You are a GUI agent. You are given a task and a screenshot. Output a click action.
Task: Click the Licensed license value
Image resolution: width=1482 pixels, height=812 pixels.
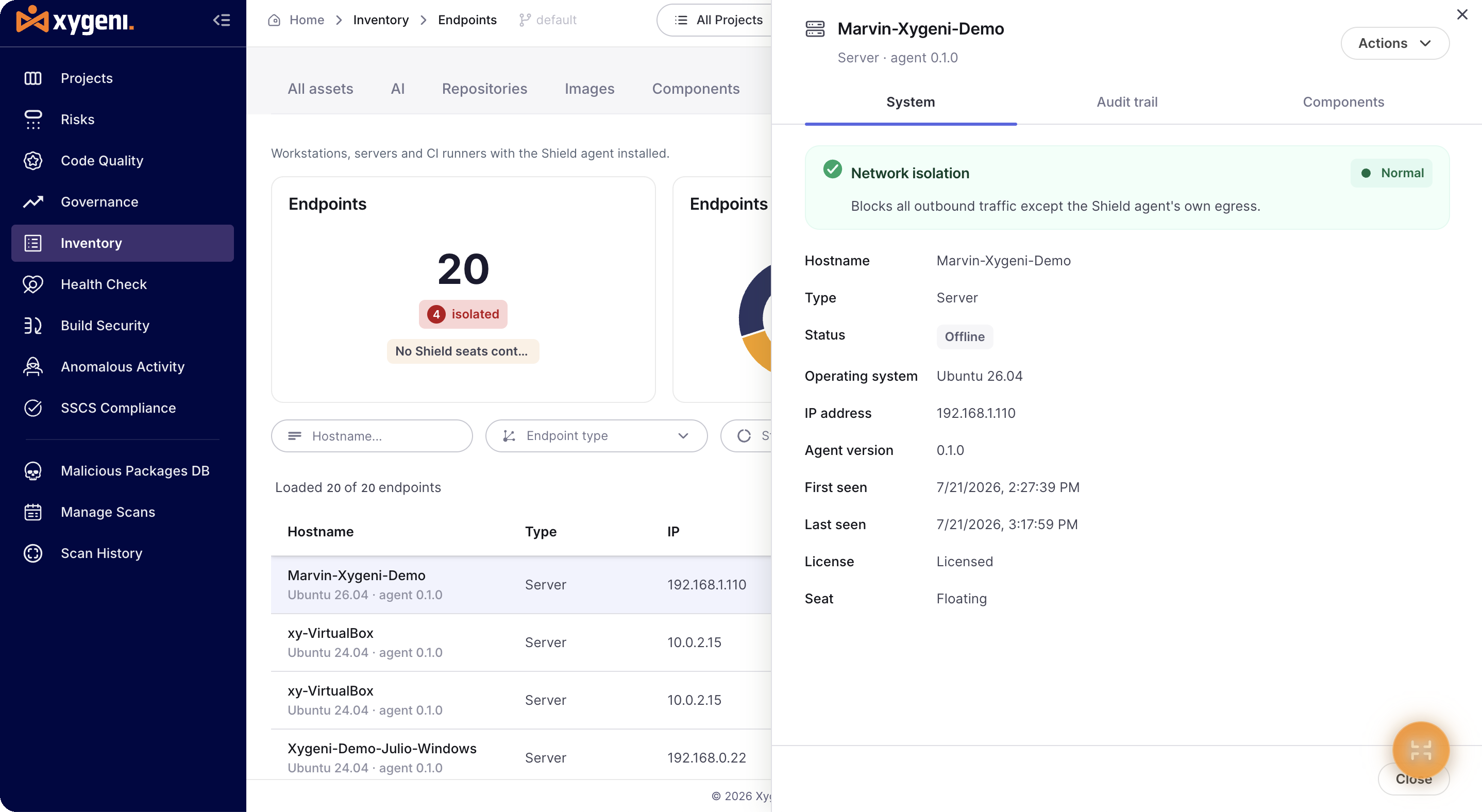point(964,562)
